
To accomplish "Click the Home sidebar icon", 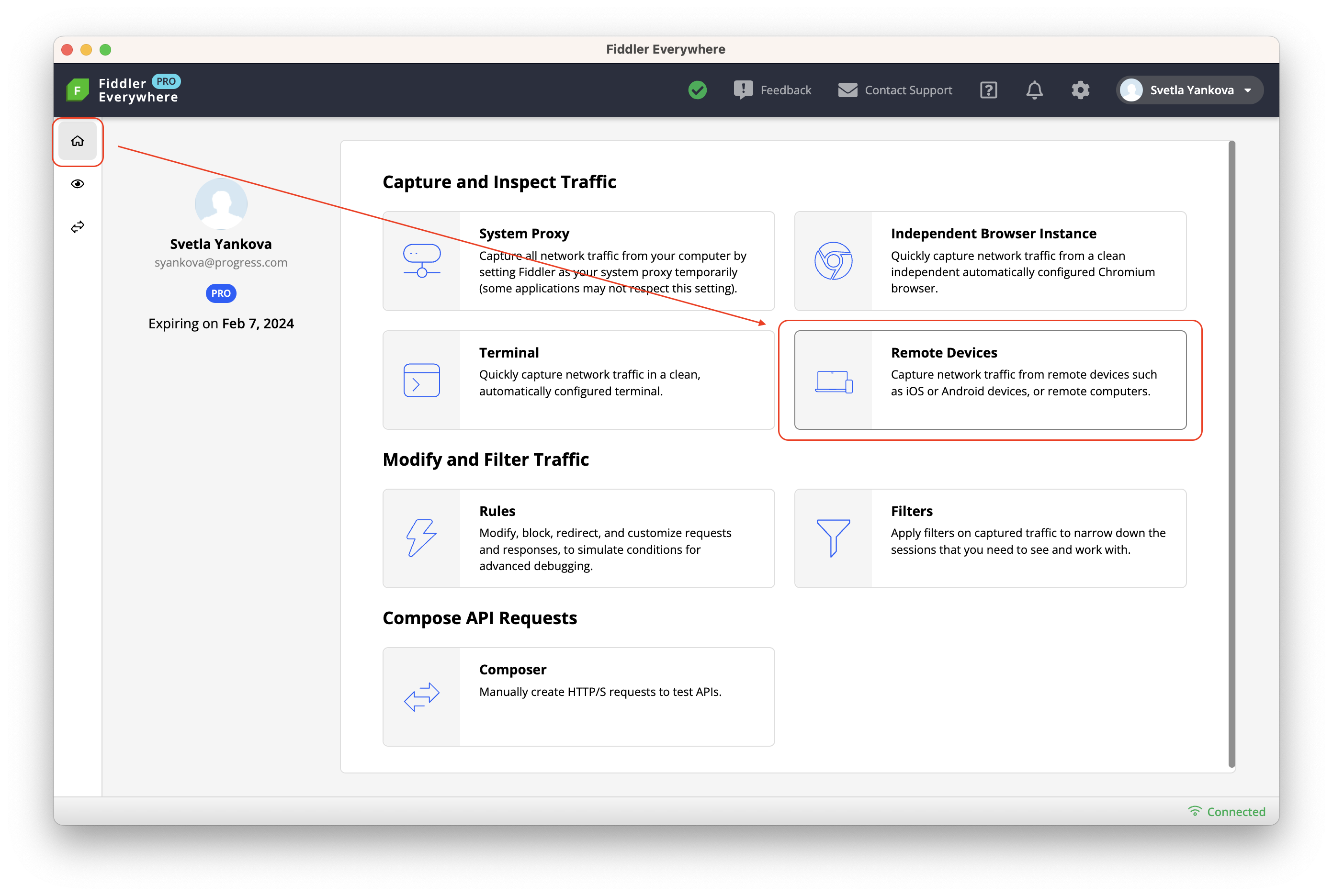I will [x=78, y=141].
